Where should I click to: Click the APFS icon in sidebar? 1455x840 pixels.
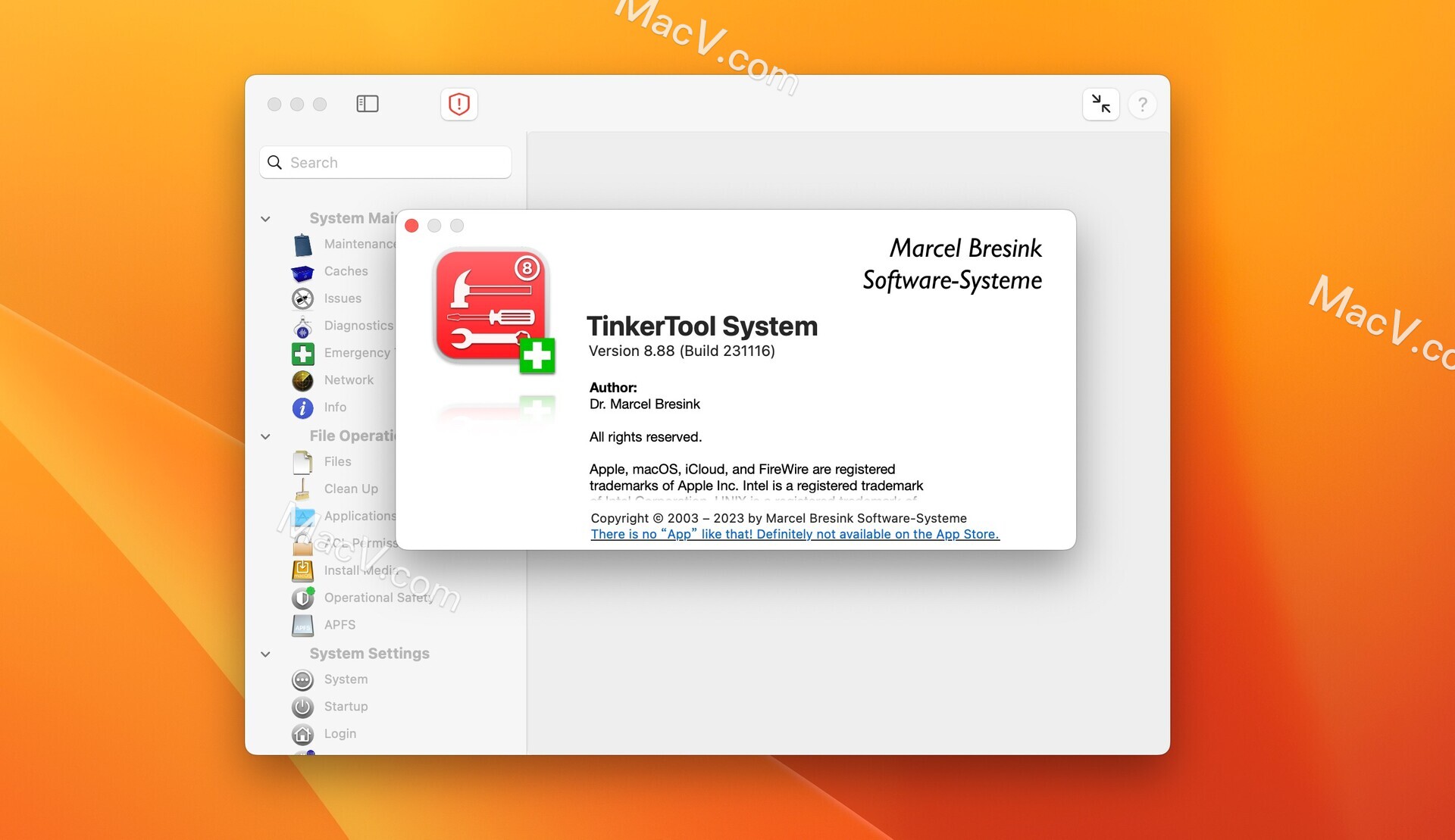pyautogui.click(x=304, y=625)
